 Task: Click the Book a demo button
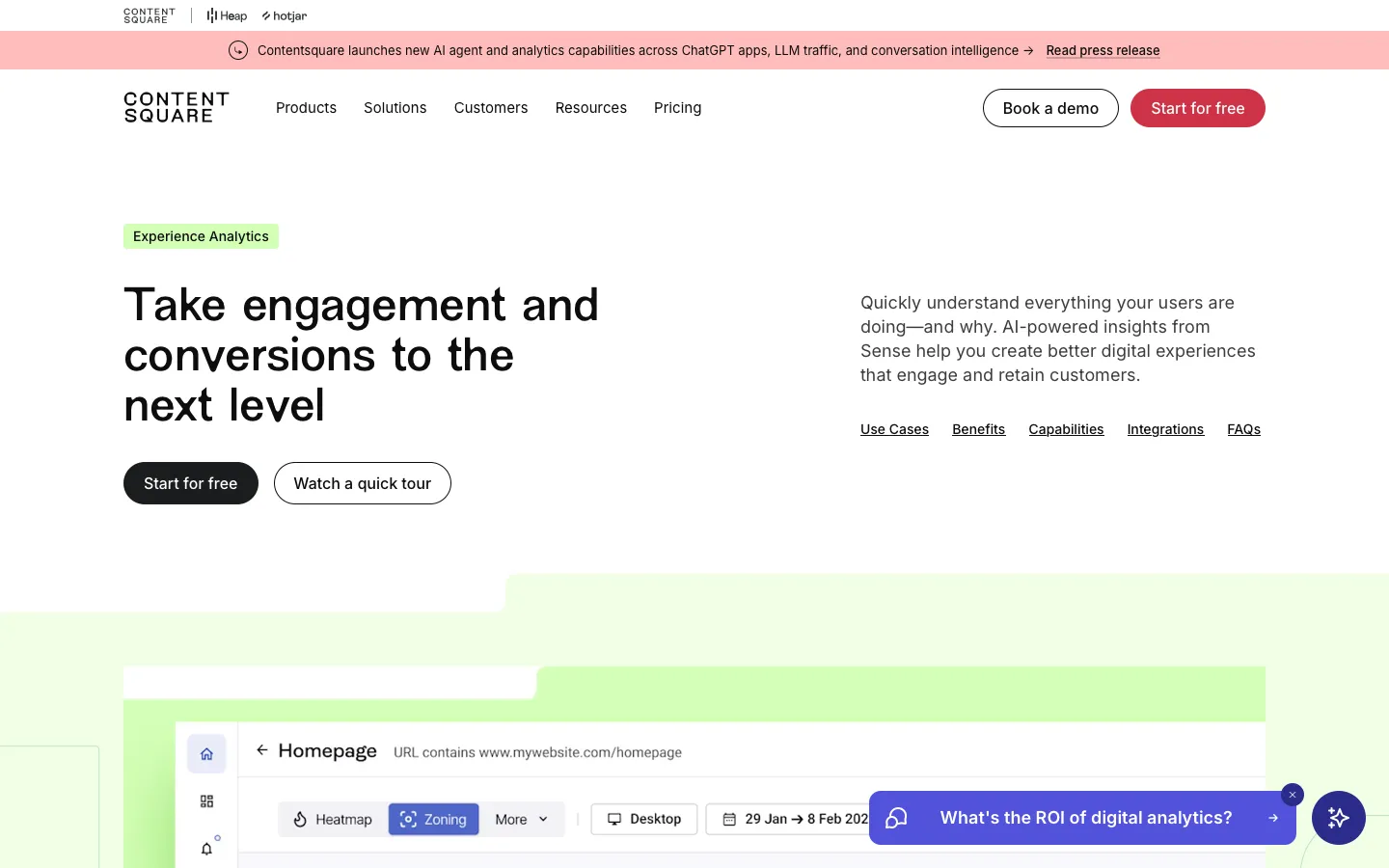tap(1050, 108)
